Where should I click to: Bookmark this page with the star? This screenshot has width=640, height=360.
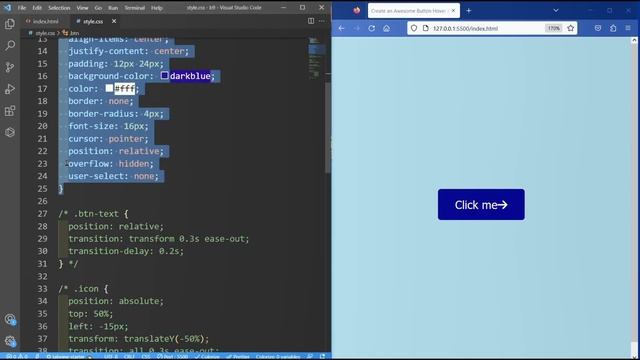click(571, 28)
